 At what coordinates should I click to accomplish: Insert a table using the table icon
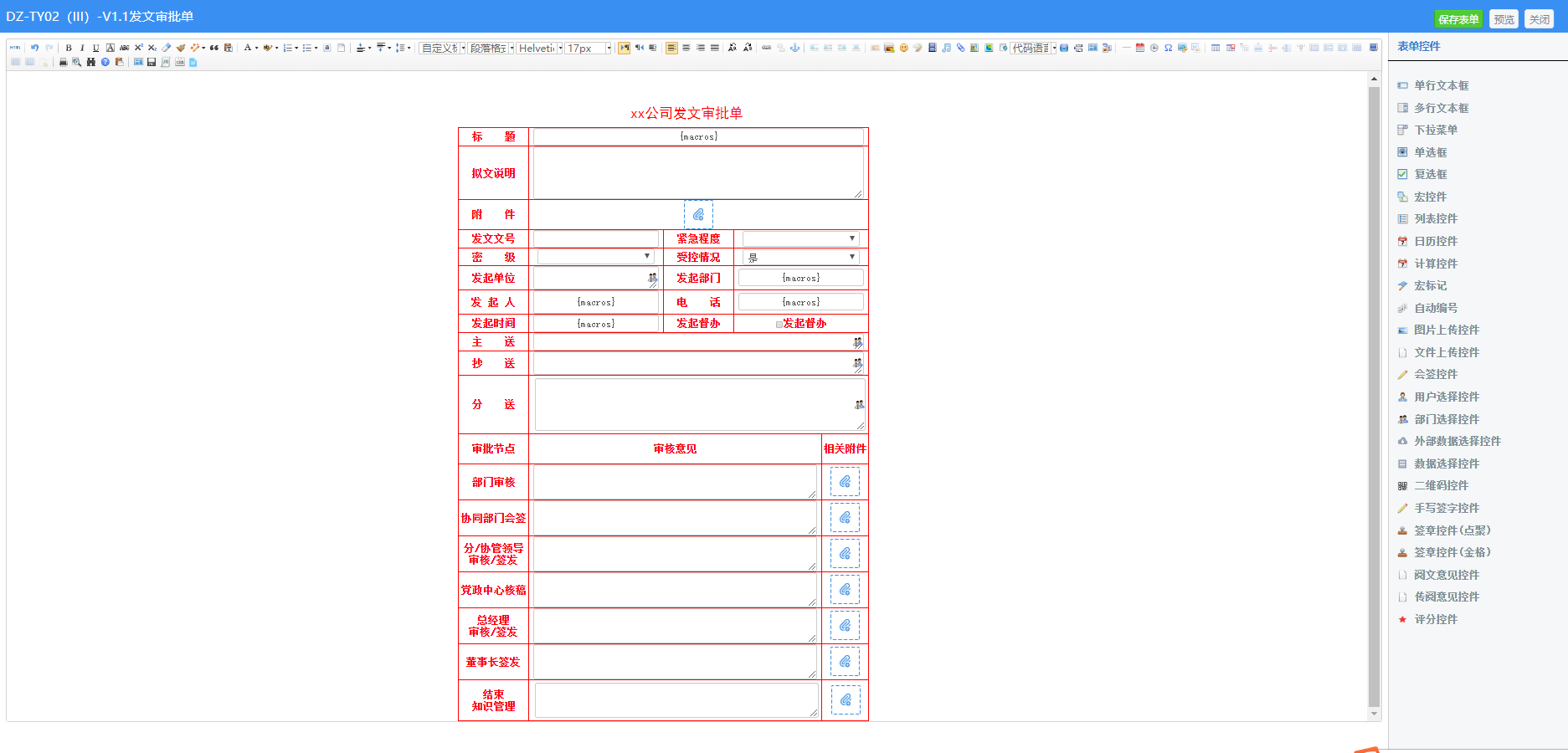(1215, 48)
